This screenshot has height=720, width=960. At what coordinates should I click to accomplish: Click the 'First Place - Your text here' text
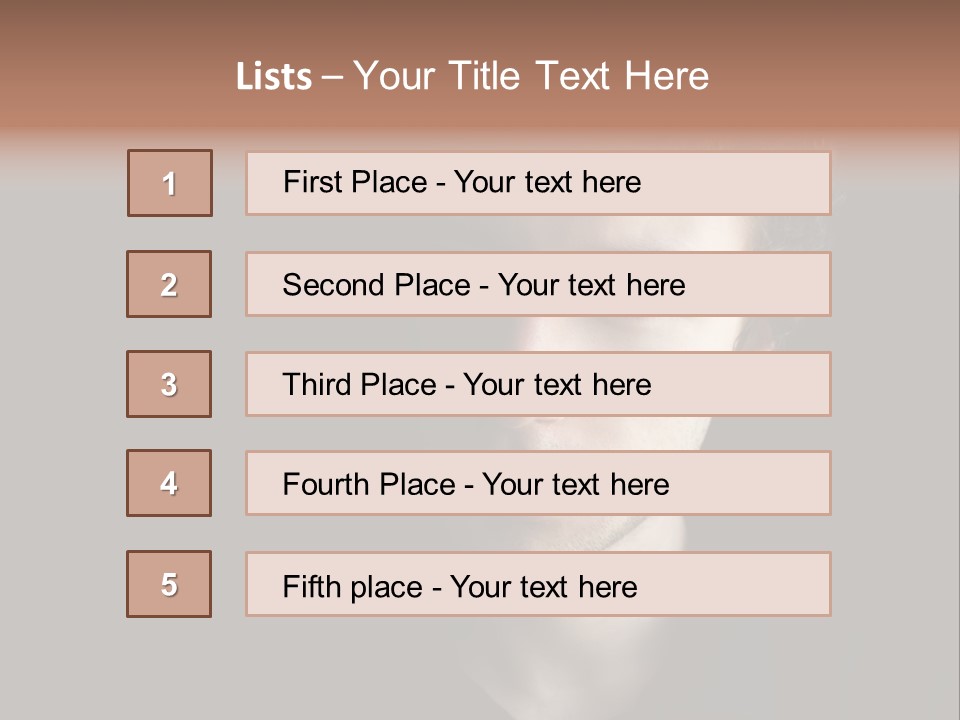[462, 182]
